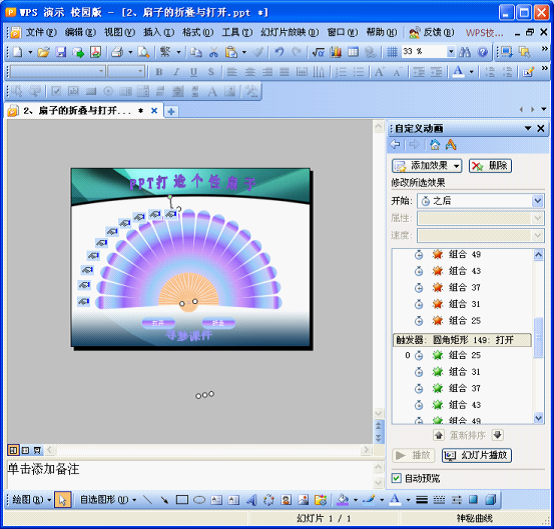Switch to slide sorter view button

coord(25,450)
